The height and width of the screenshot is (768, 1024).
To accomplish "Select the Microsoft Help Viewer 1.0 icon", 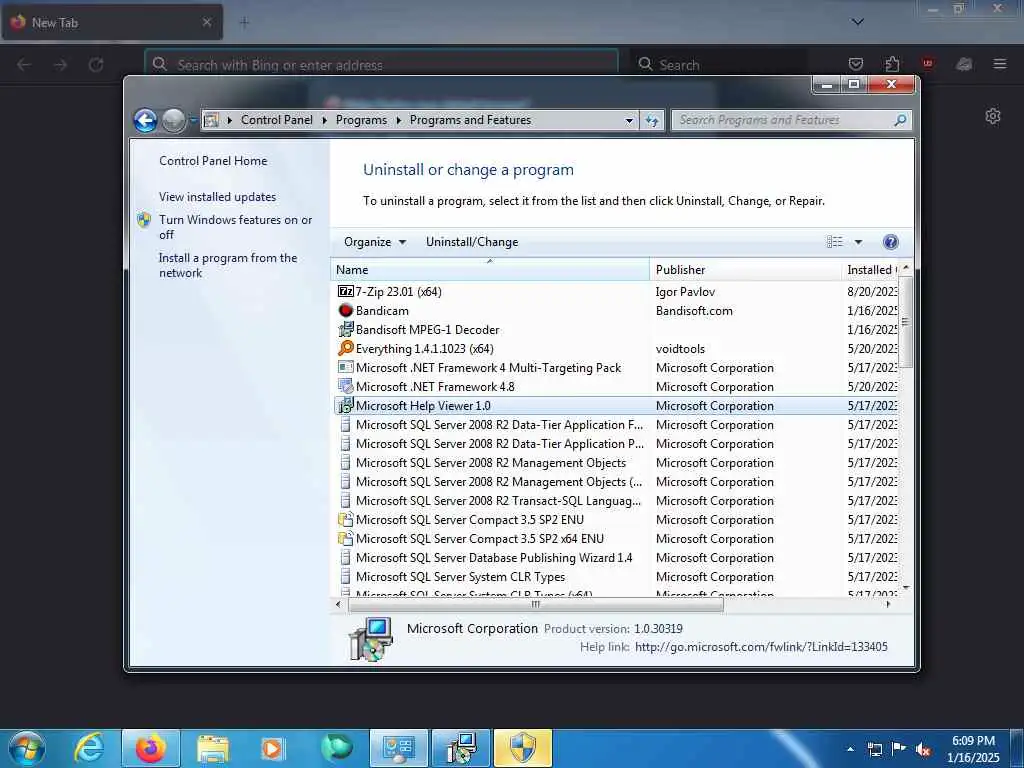I will tap(345, 406).
